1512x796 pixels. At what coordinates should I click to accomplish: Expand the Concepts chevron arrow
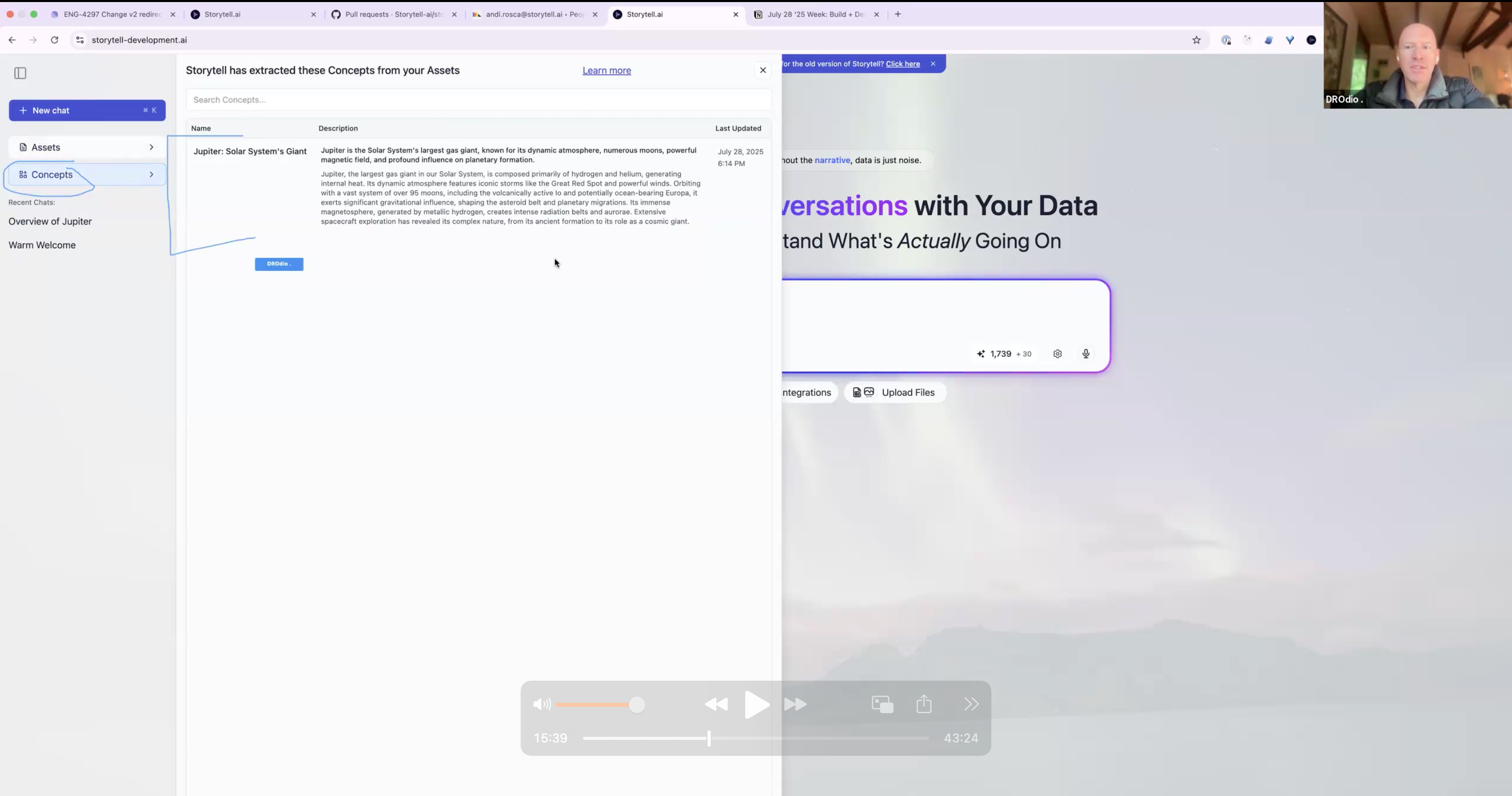point(151,175)
